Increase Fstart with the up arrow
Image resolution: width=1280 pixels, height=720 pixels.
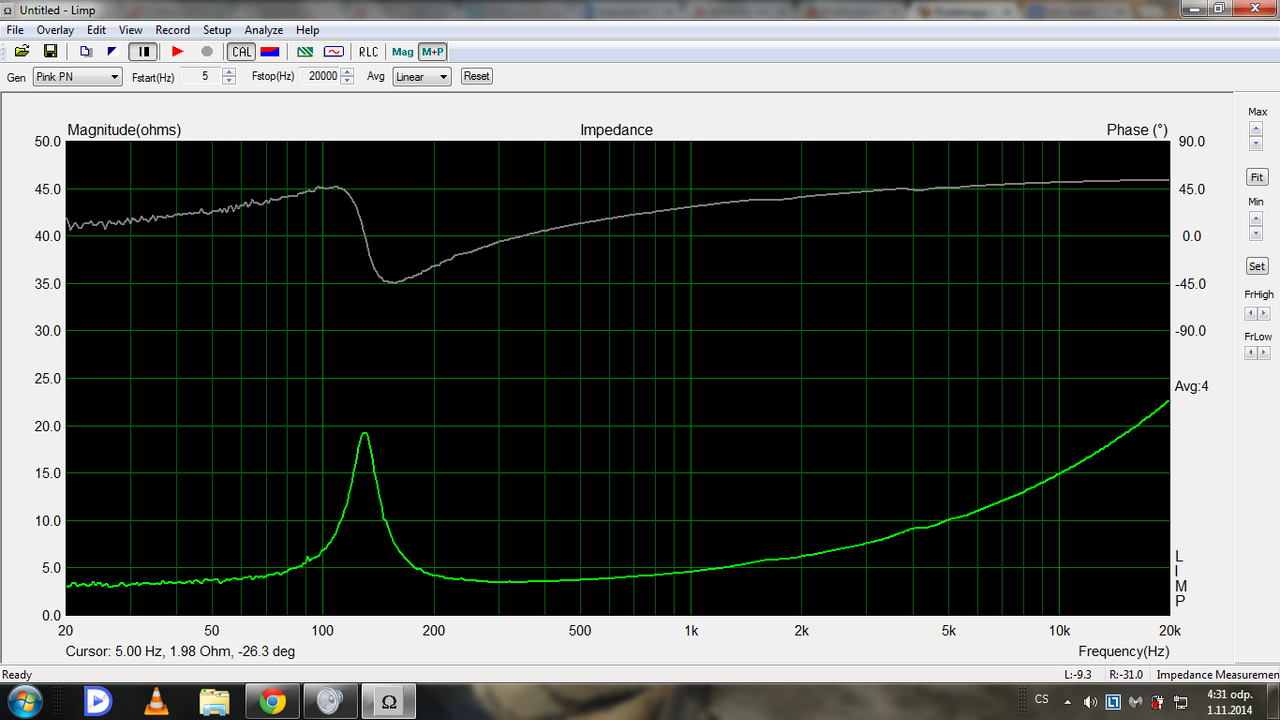tap(229, 72)
